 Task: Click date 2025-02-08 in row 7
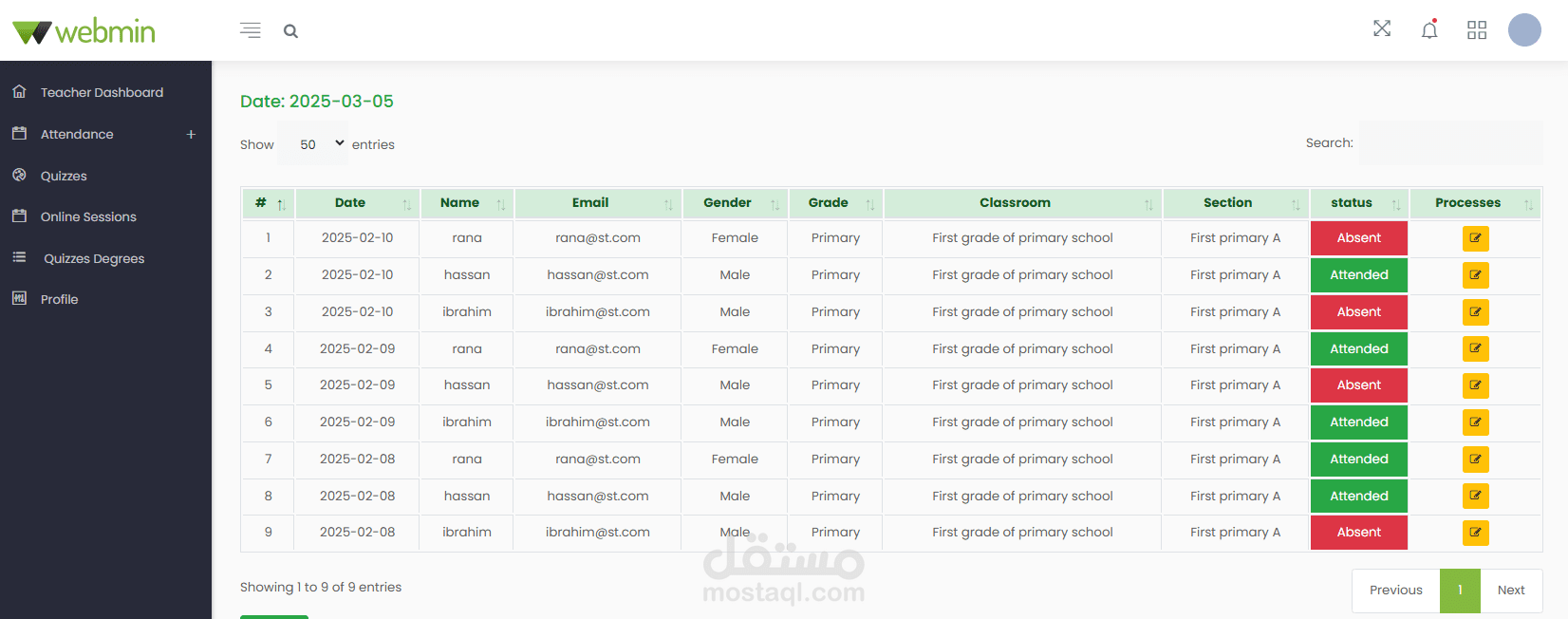click(357, 460)
